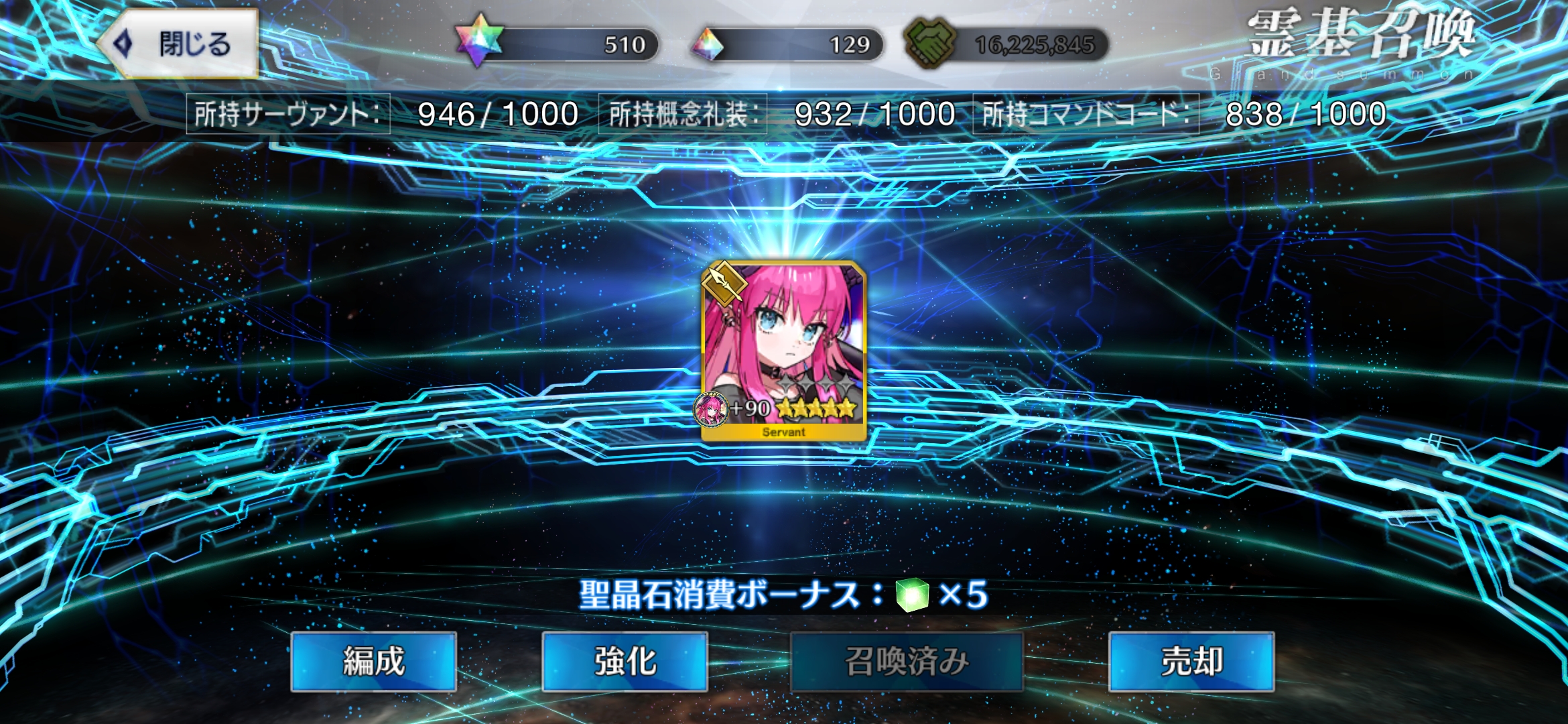1568x724 pixels.
Task: Tap the greyed 召喚済み button
Action: (907, 662)
